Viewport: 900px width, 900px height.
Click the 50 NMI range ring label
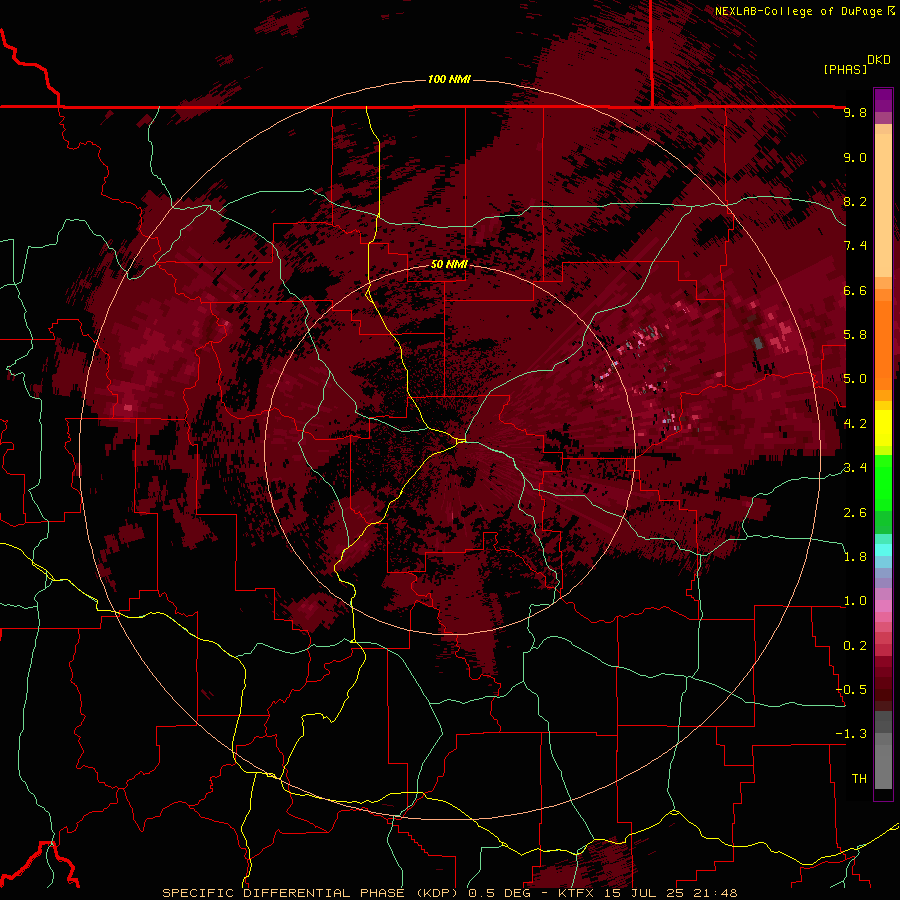449,264
